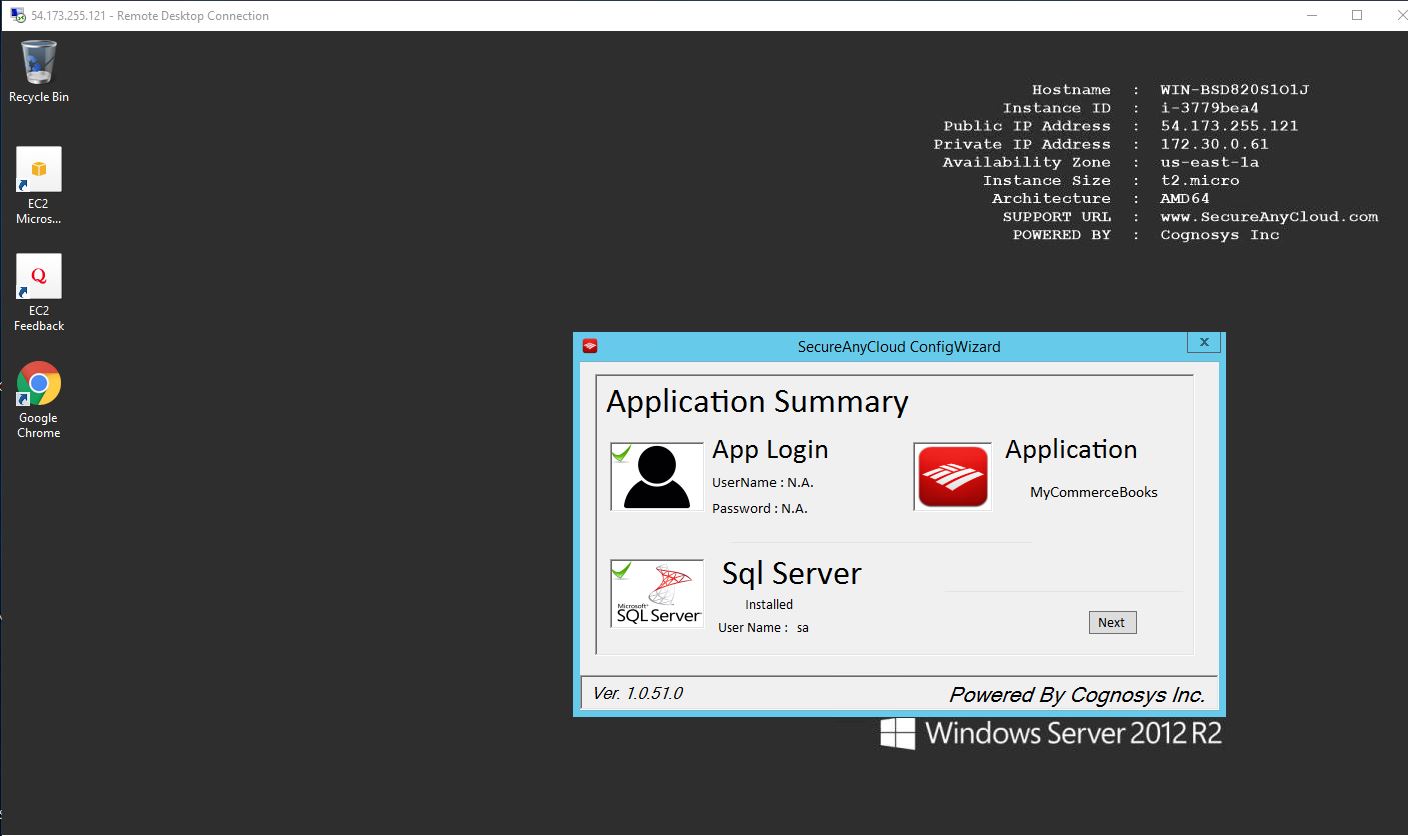Viewport: 1408px width, 836px height.
Task: Click the Remote Desktop Connection title icon
Action: point(17,15)
